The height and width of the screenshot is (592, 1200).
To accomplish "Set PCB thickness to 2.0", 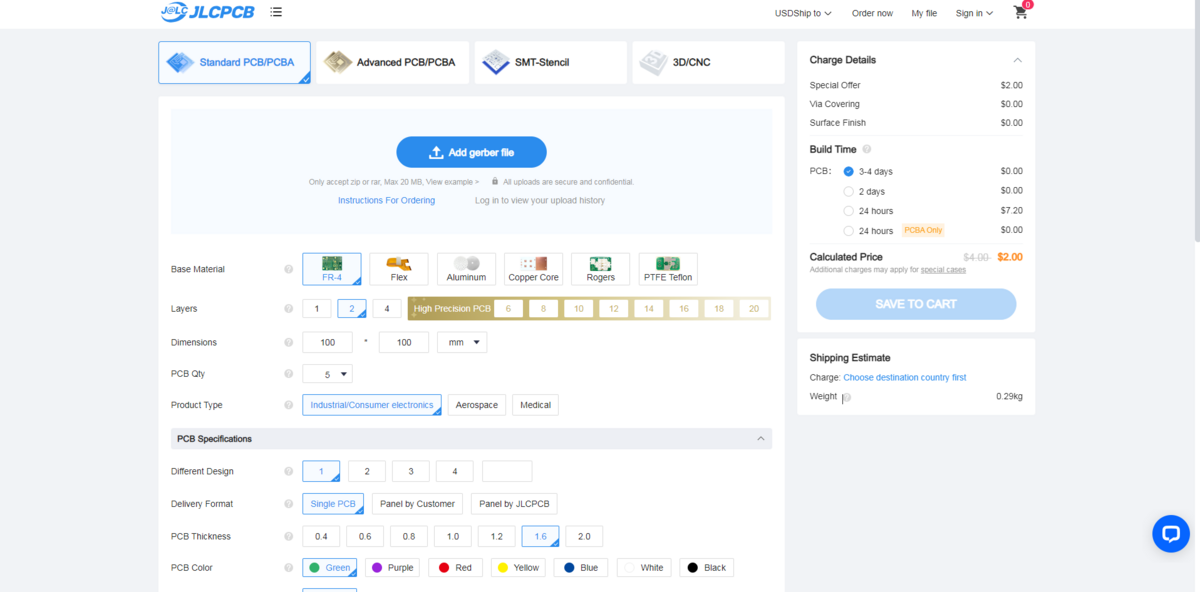I will click(x=584, y=537).
